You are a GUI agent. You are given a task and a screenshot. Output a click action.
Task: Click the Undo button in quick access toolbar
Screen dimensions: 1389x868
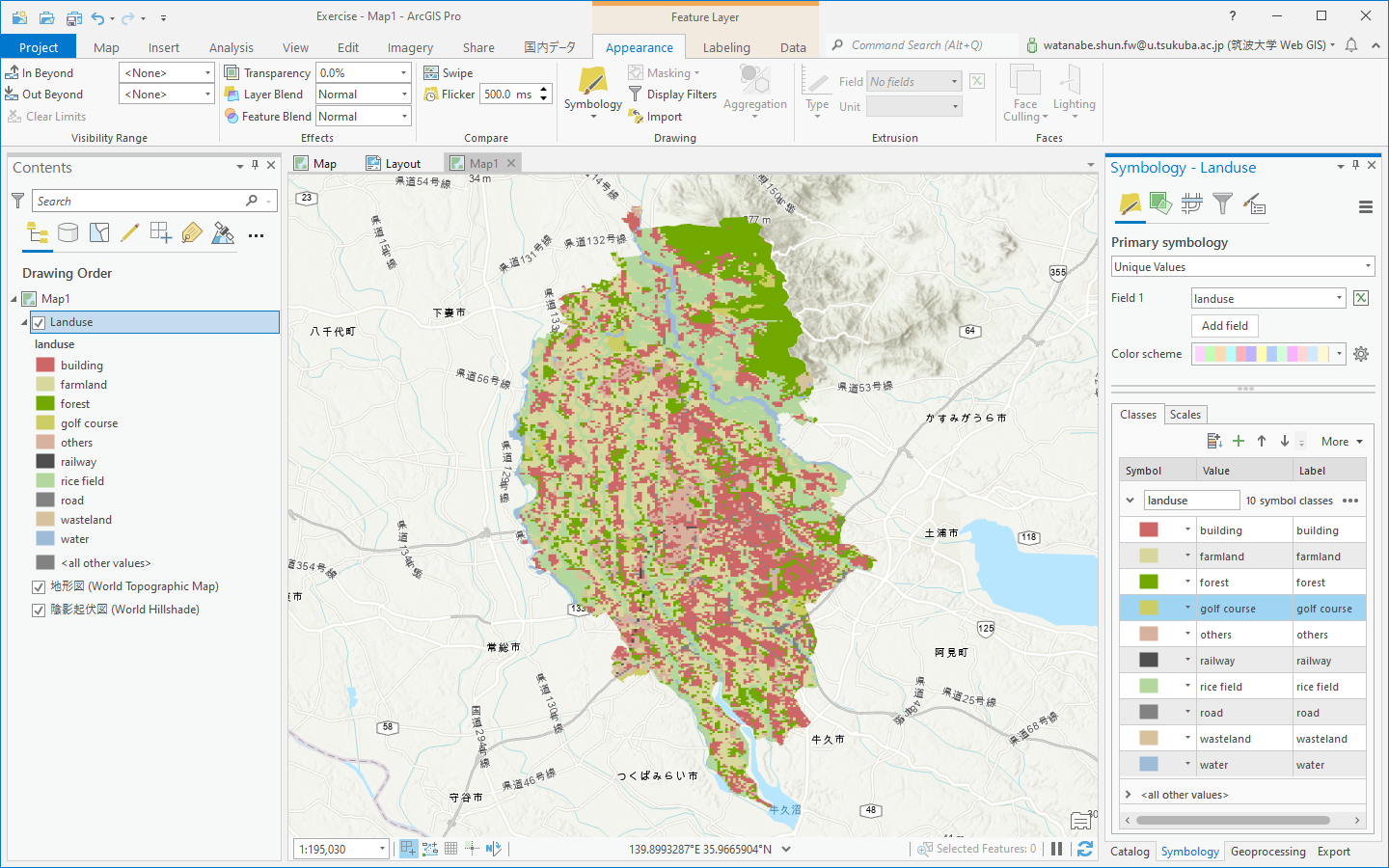(97, 17)
